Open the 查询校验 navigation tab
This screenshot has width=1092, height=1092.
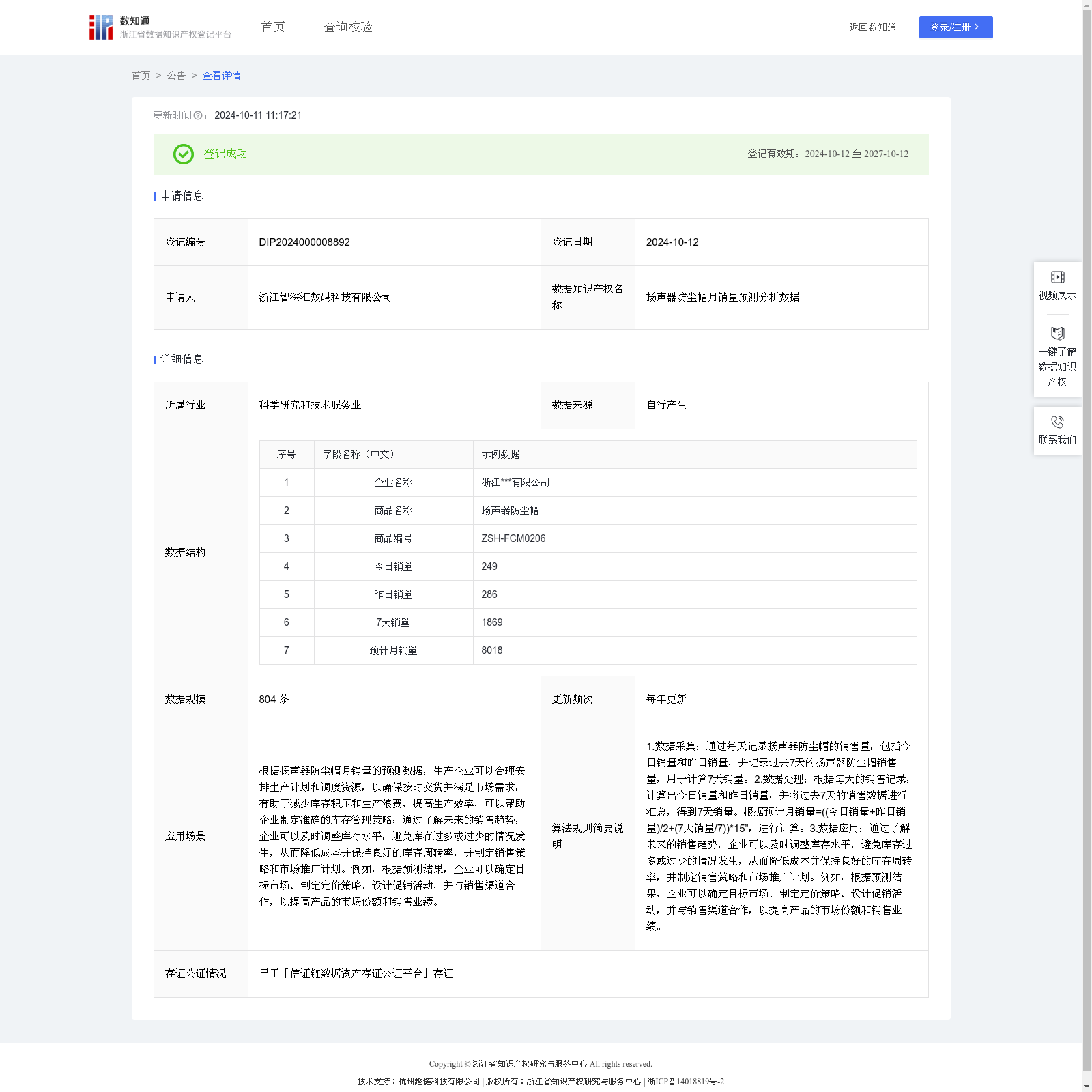(x=348, y=27)
